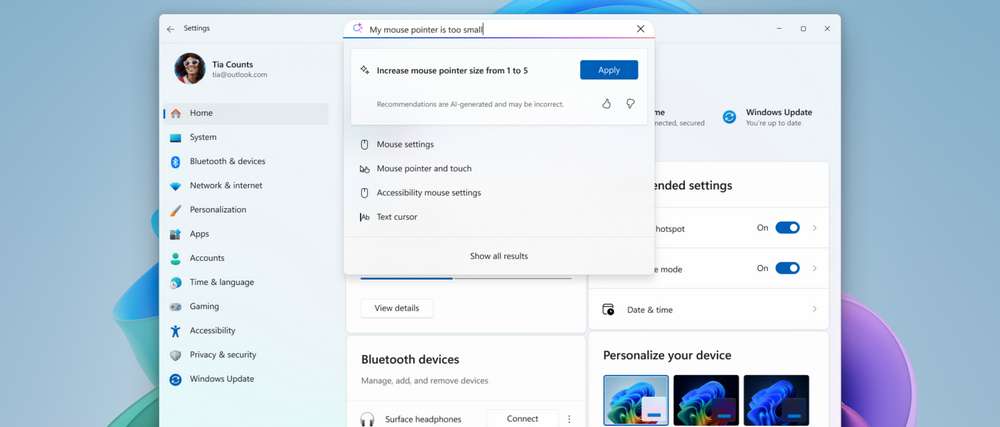Screen dimensions: 1000x427
Task: Apply the mouse pointer size recommendation
Action: coord(608,70)
